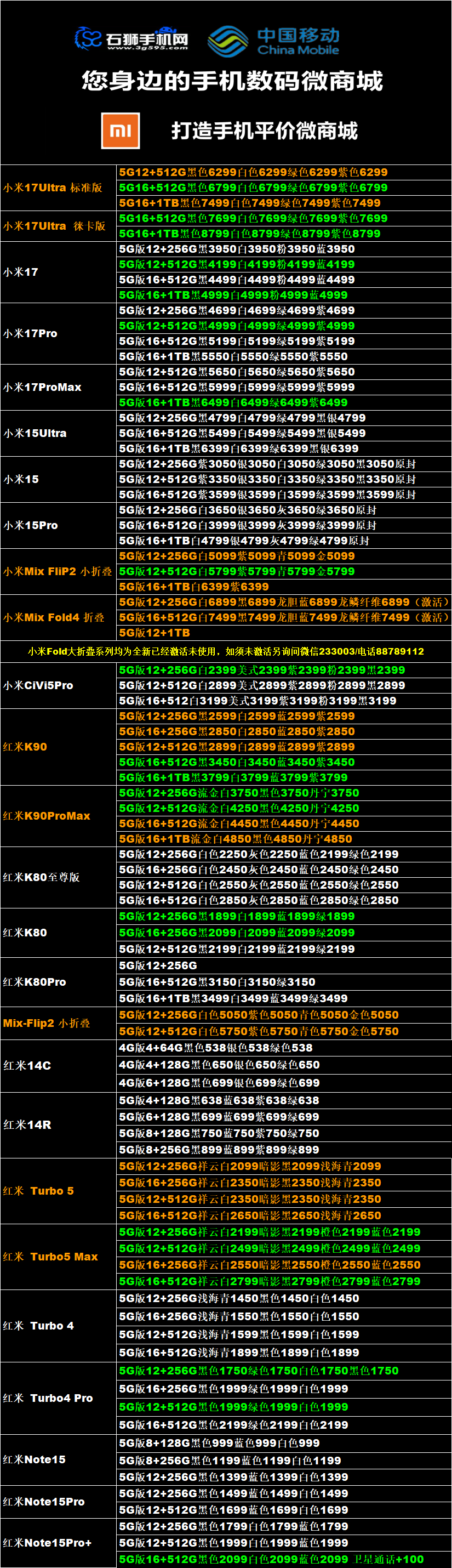Image resolution: width=452 pixels, height=1568 pixels.
Task: Select the 小米17Ultra 徕卡版 model cell
Action: click(x=54, y=226)
